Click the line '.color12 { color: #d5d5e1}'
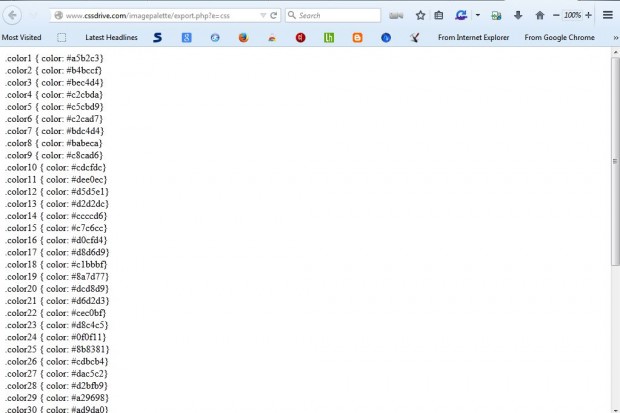This screenshot has height=413, width=620. pyautogui.click(x=57, y=191)
